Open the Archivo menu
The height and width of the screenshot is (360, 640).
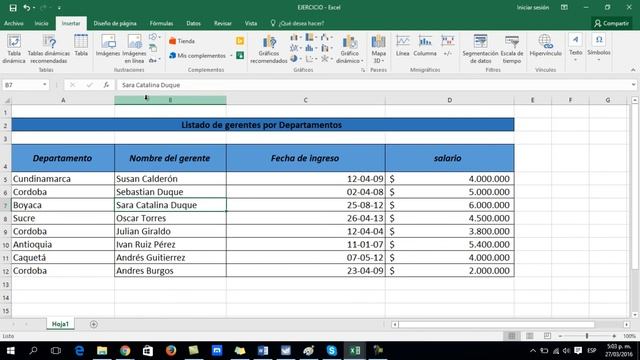pos(14,24)
